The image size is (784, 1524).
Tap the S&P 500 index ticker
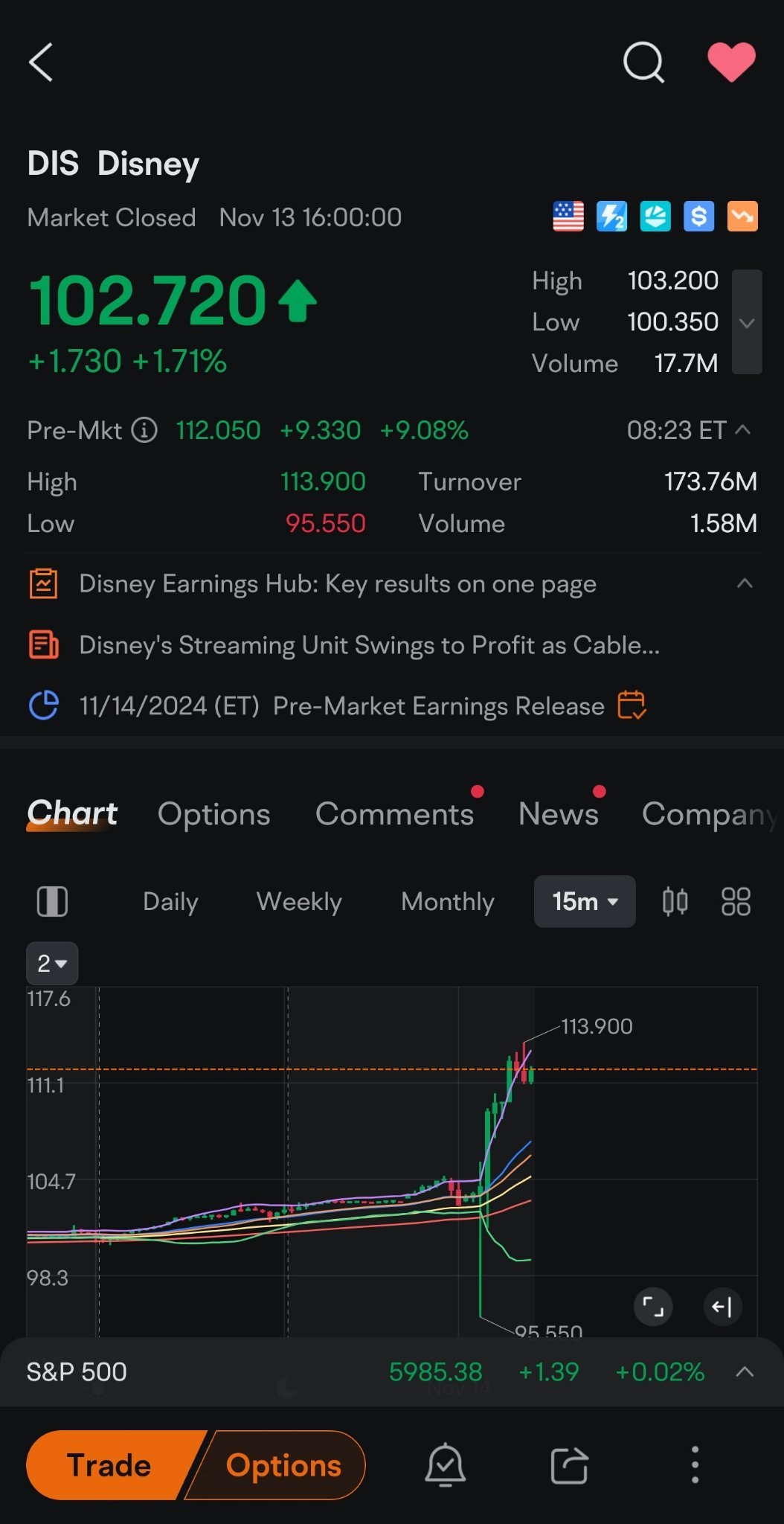77,1371
